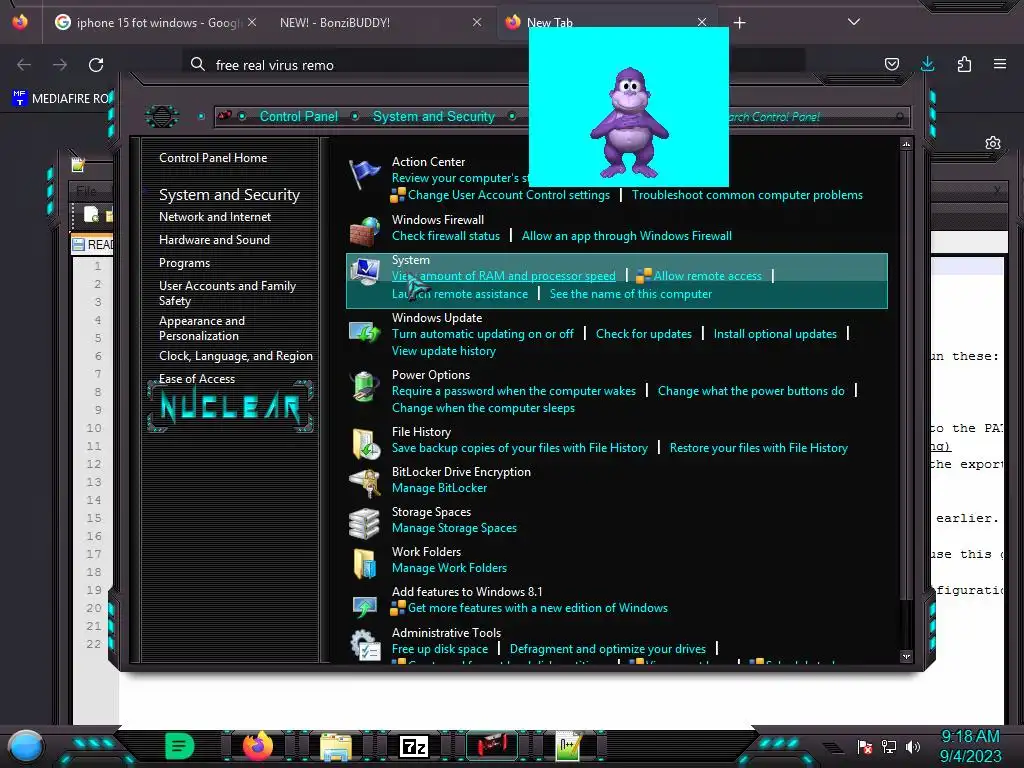Open the Add features to Windows 8.1 icon
Screen dimensions: 1024x768
click(364, 605)
